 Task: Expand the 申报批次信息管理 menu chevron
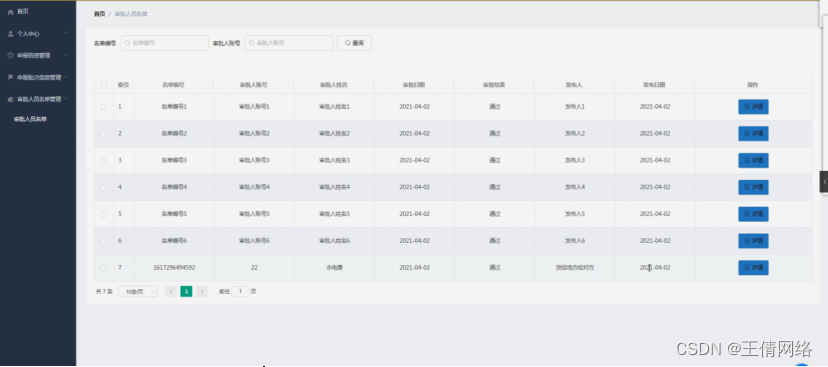point(66,77)
